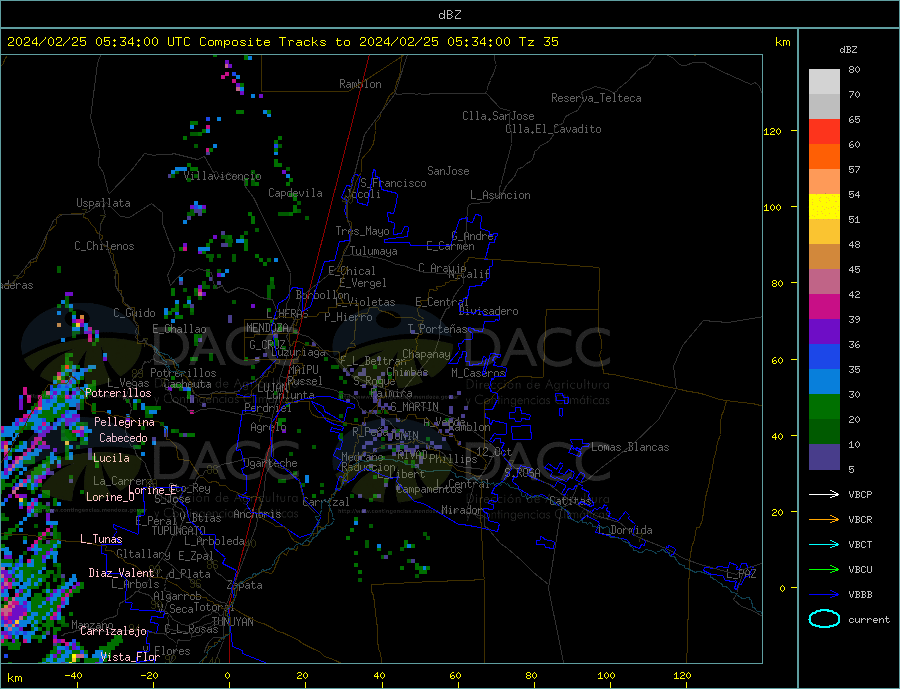Select the red 65 dBZ color swatch
The height and width of the screenshot is (689, 900).
pos(824,131)
